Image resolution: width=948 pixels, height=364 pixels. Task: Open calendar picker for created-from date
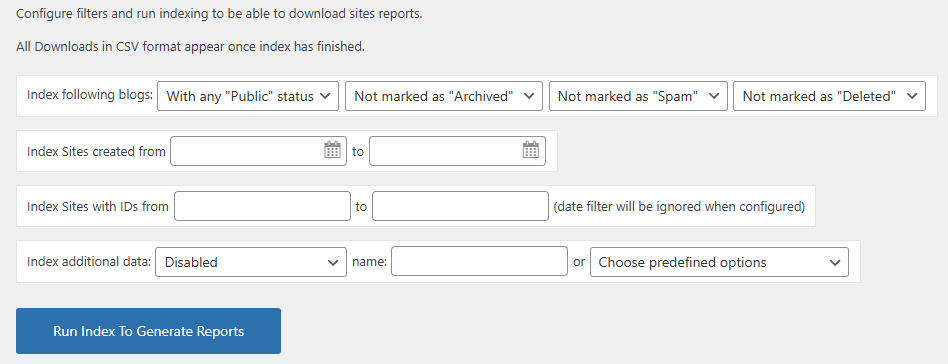[x=333, y=150]
